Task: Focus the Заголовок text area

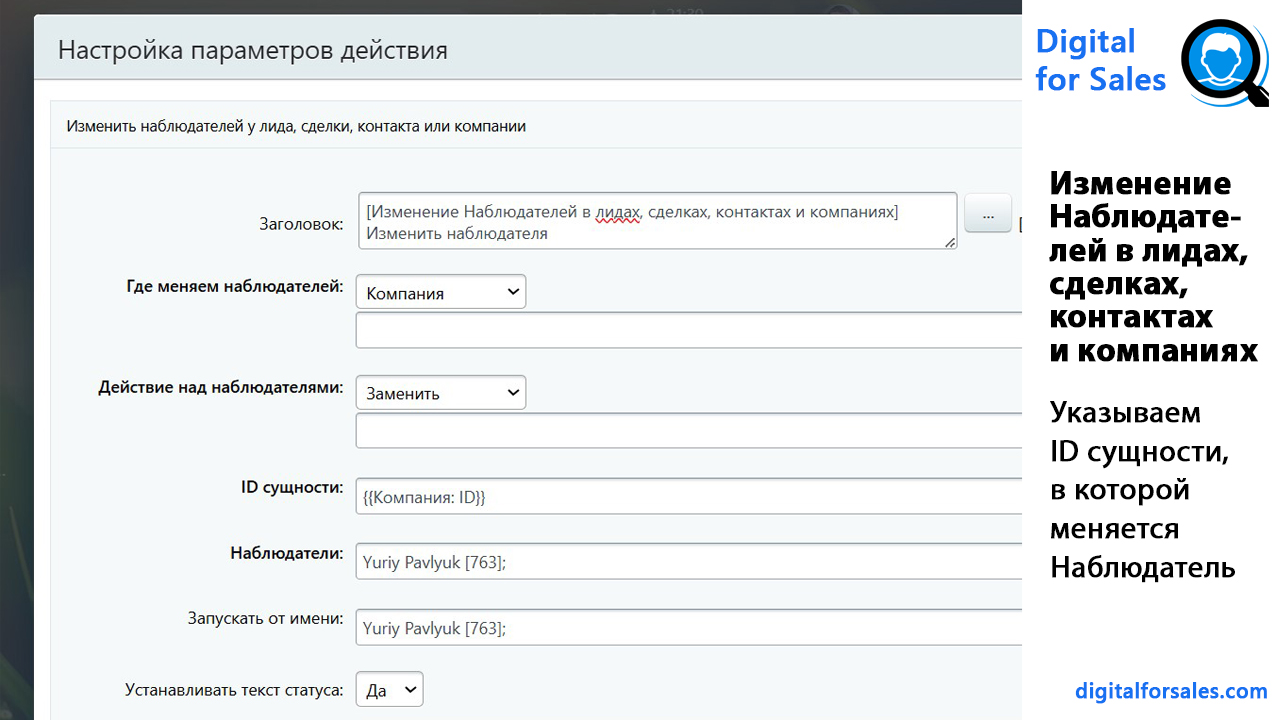Action: pos(656,221)
